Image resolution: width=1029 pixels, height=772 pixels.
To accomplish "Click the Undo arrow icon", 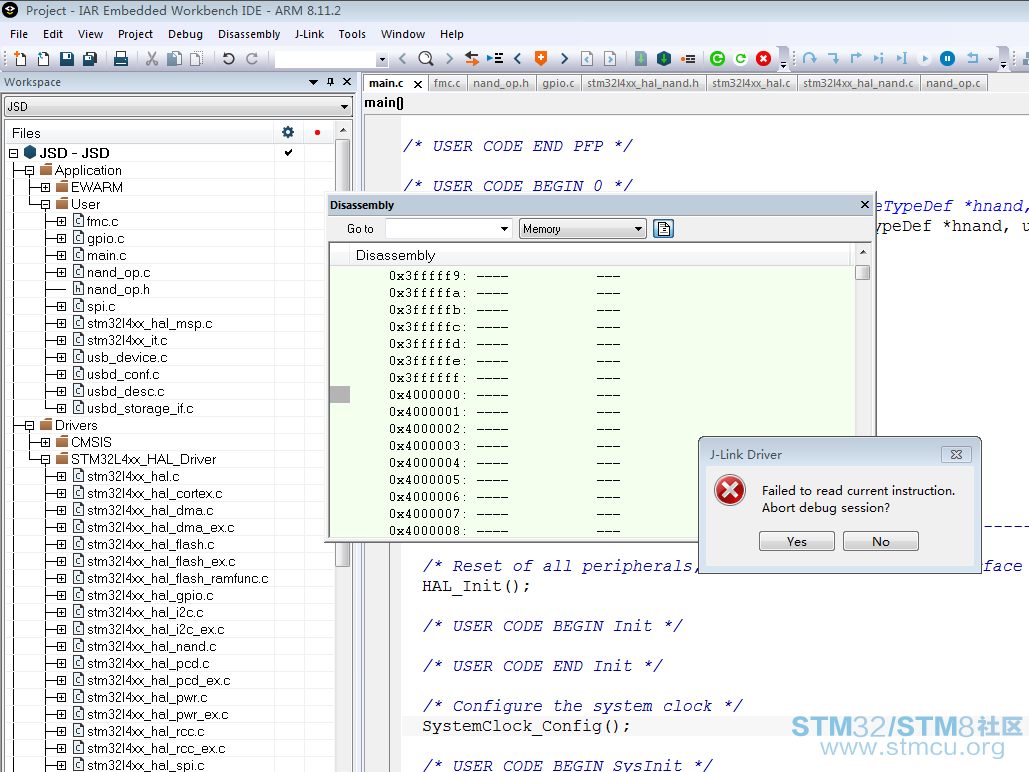I will point(228,59).
